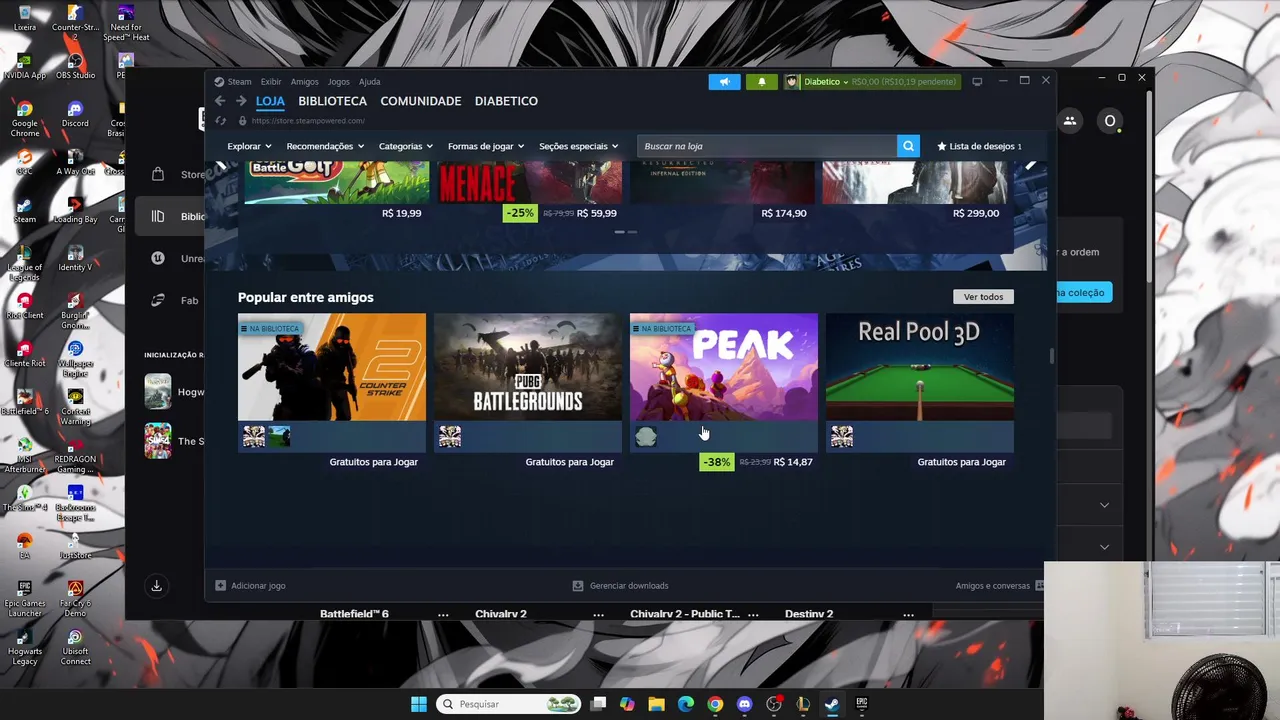This screenshot has height=720, width=1280.
Task: Open the PUBG Battlegrounds game card
Action: point(528,367)
